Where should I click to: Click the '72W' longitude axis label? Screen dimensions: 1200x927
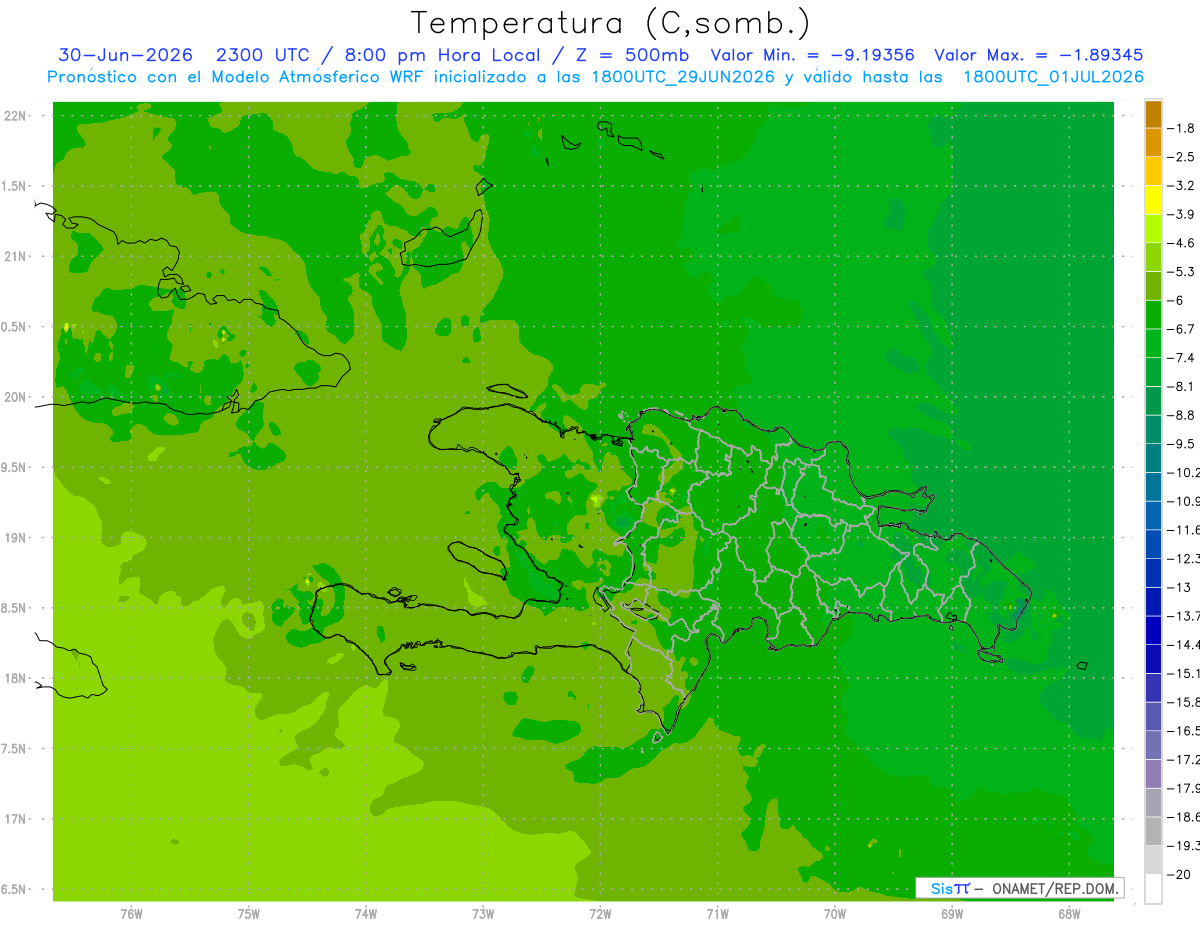(x=600, y=913)
